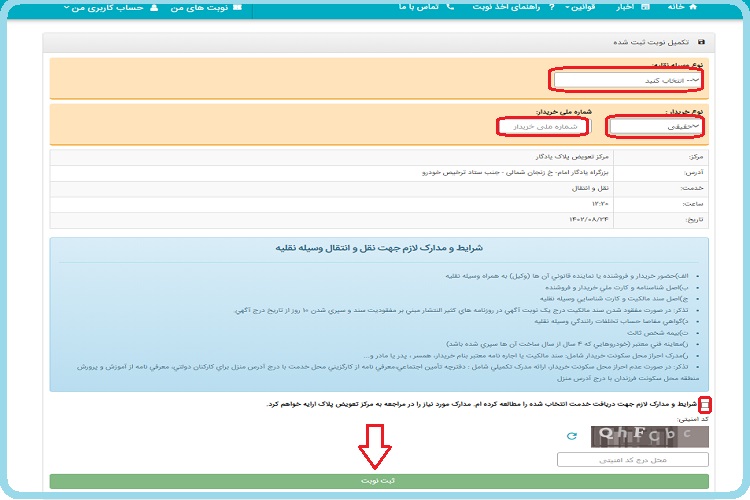Viewport: 750px width, 500px height.
Task: Focus the شماره ملی خریدار field
Action: tap(543, 127)
